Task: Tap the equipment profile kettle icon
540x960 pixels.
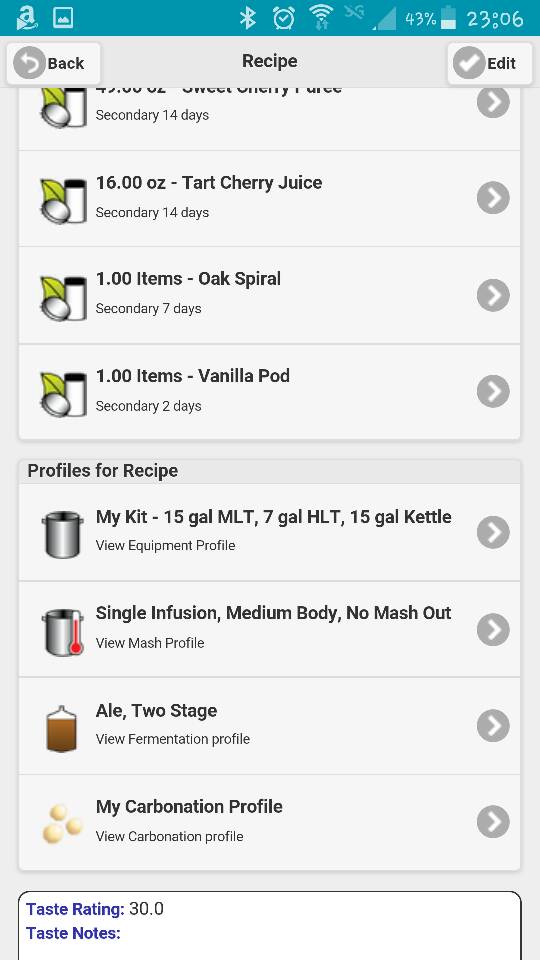Action: pyautogui.click(x=62, y=534)
